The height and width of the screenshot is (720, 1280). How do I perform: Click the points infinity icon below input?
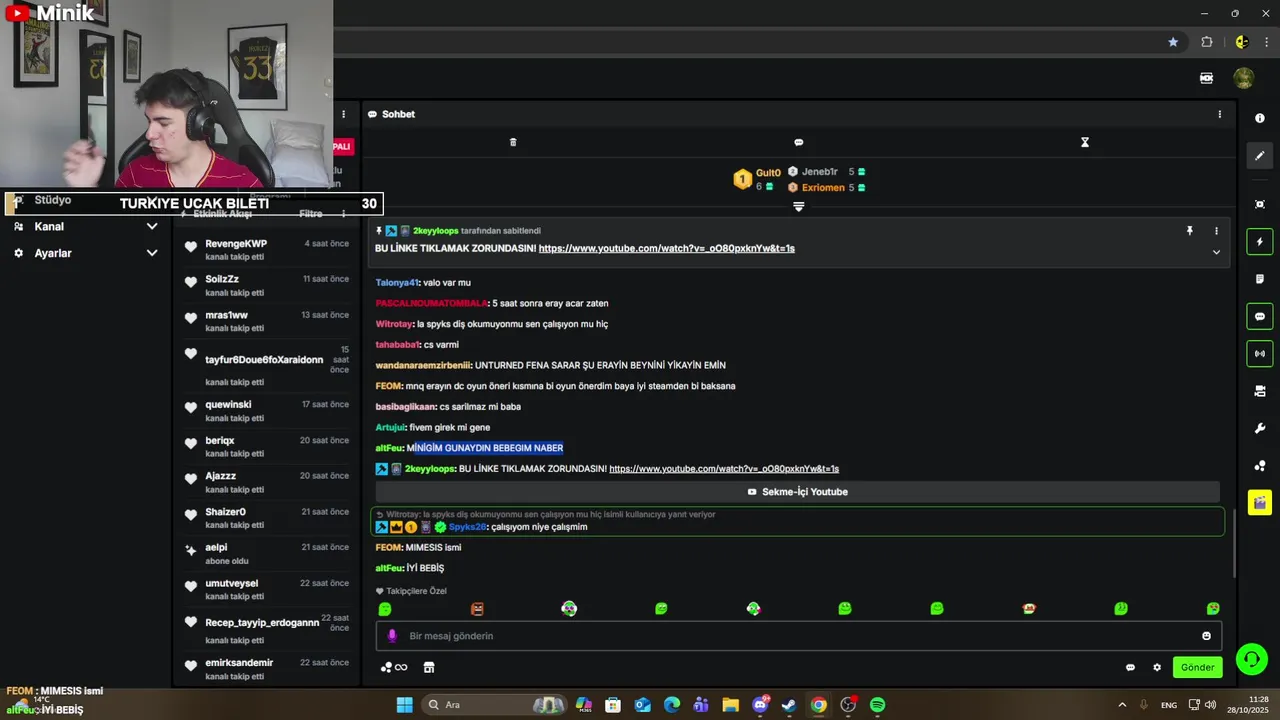[394, 667]
